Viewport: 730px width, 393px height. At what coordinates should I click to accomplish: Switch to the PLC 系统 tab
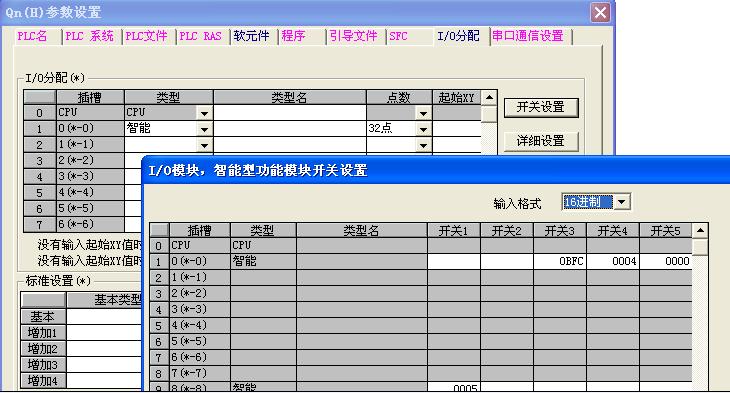click(89, 36)
